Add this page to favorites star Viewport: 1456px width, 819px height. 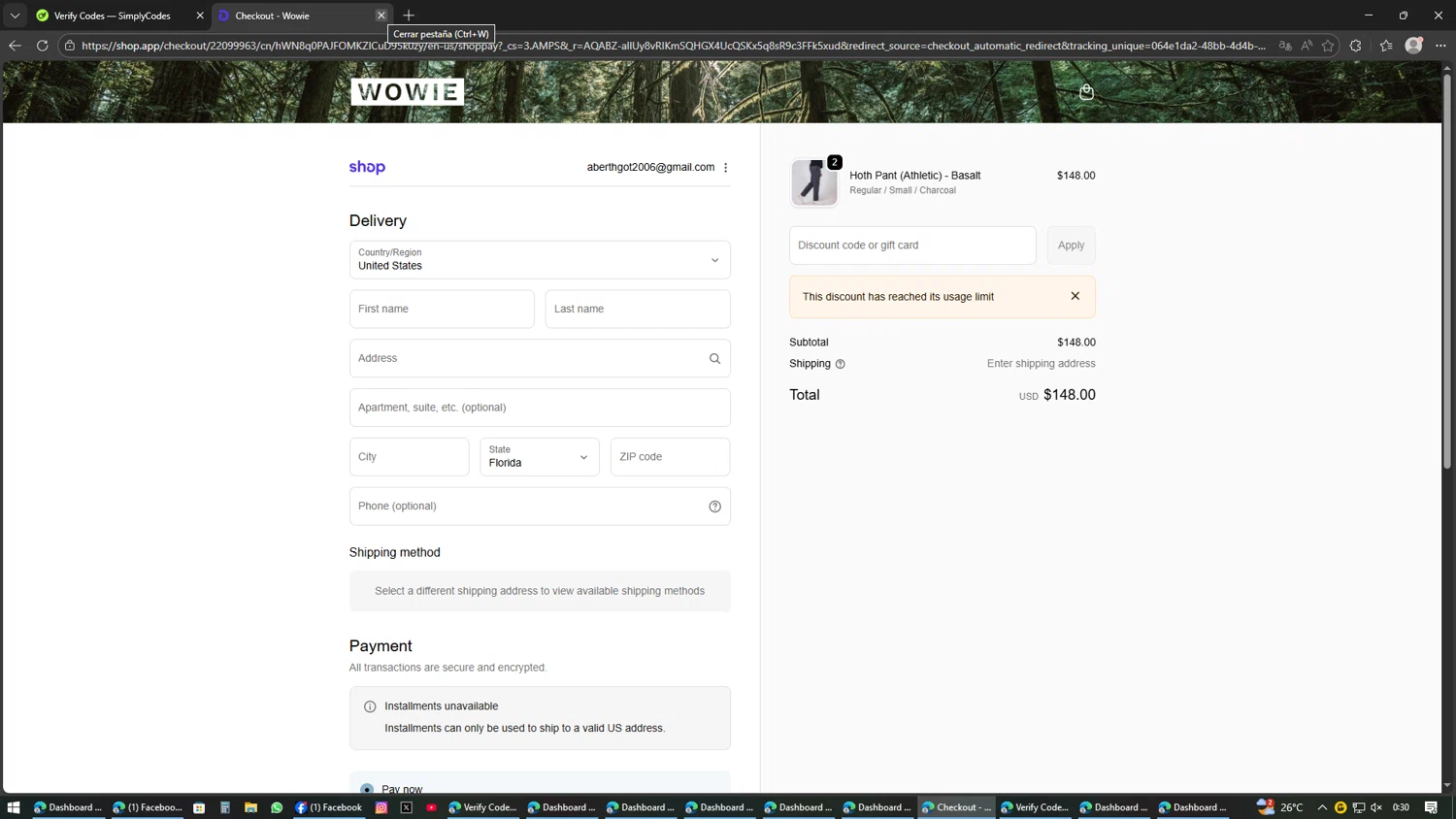[x=1328, y=46]
